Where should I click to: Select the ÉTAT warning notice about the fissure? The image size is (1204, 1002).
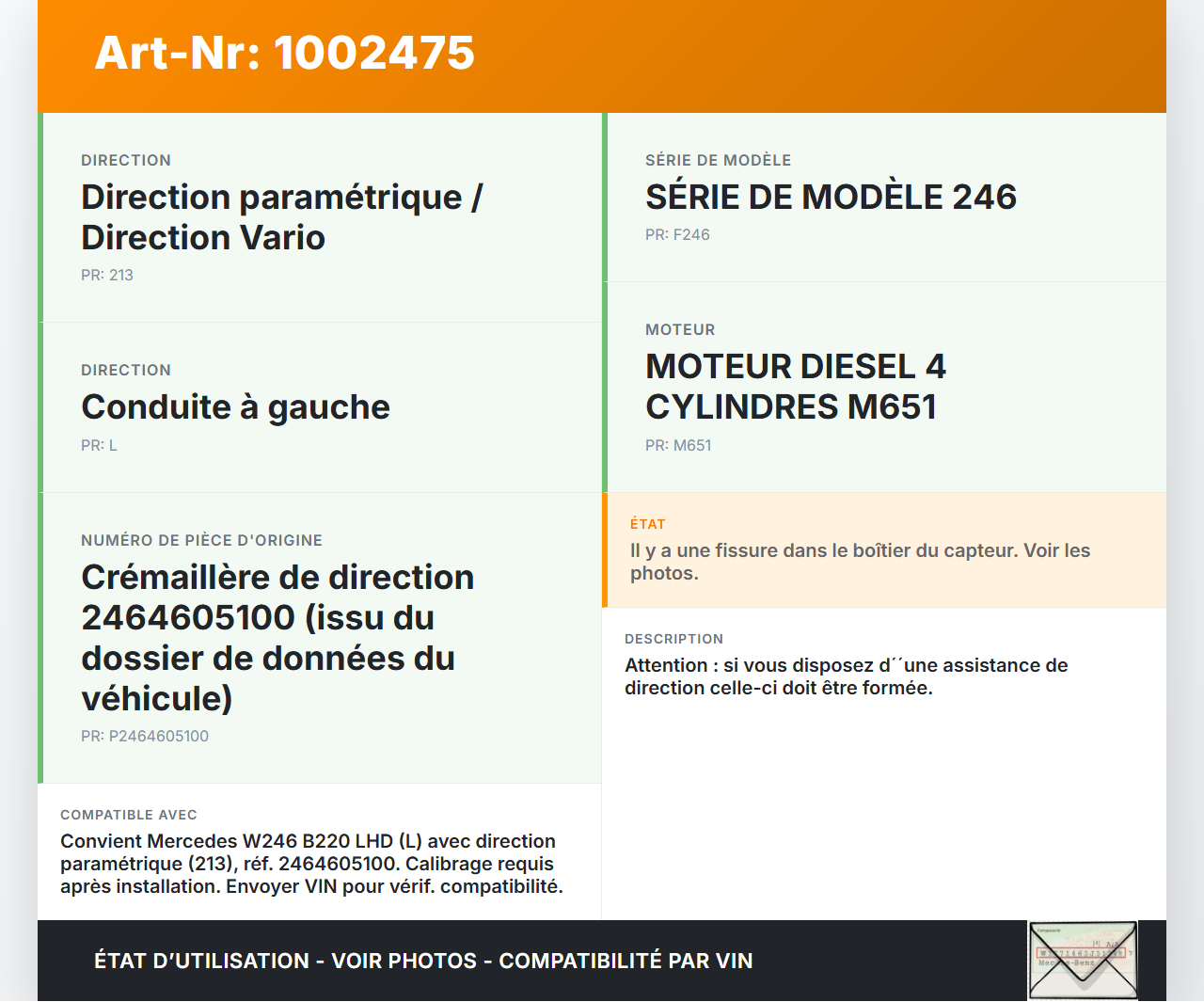pos(884,550)
